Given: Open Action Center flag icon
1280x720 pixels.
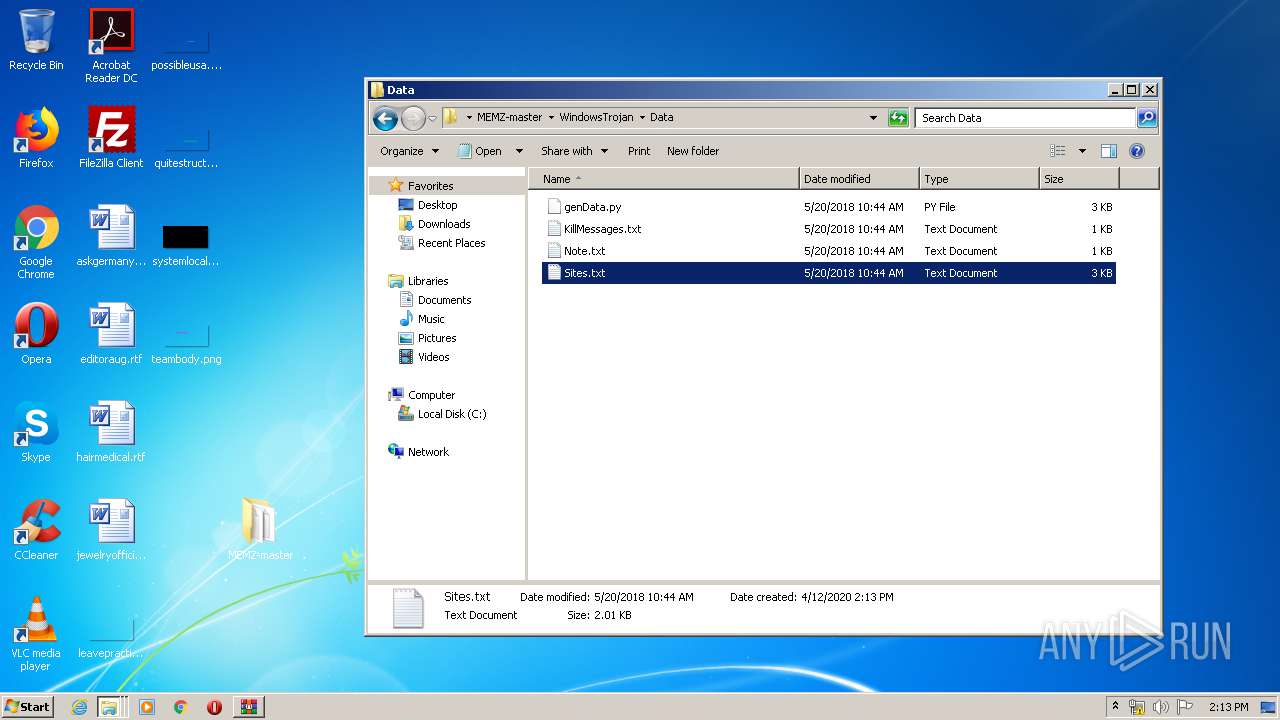Looking at the screenshot, I should click(x=1185, y=707).
